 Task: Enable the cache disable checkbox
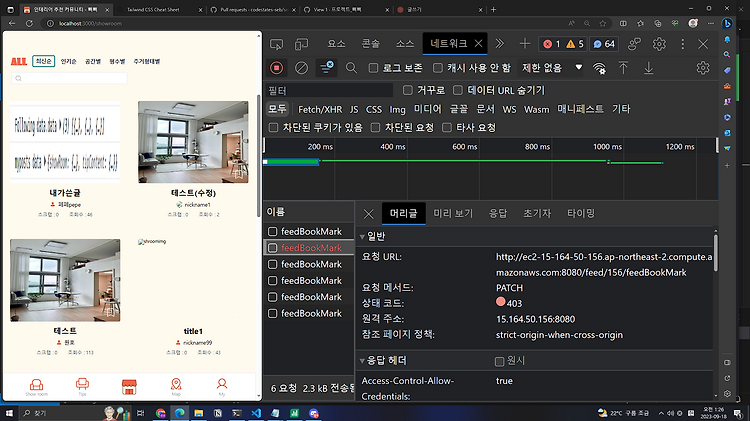tap(438, 68)
